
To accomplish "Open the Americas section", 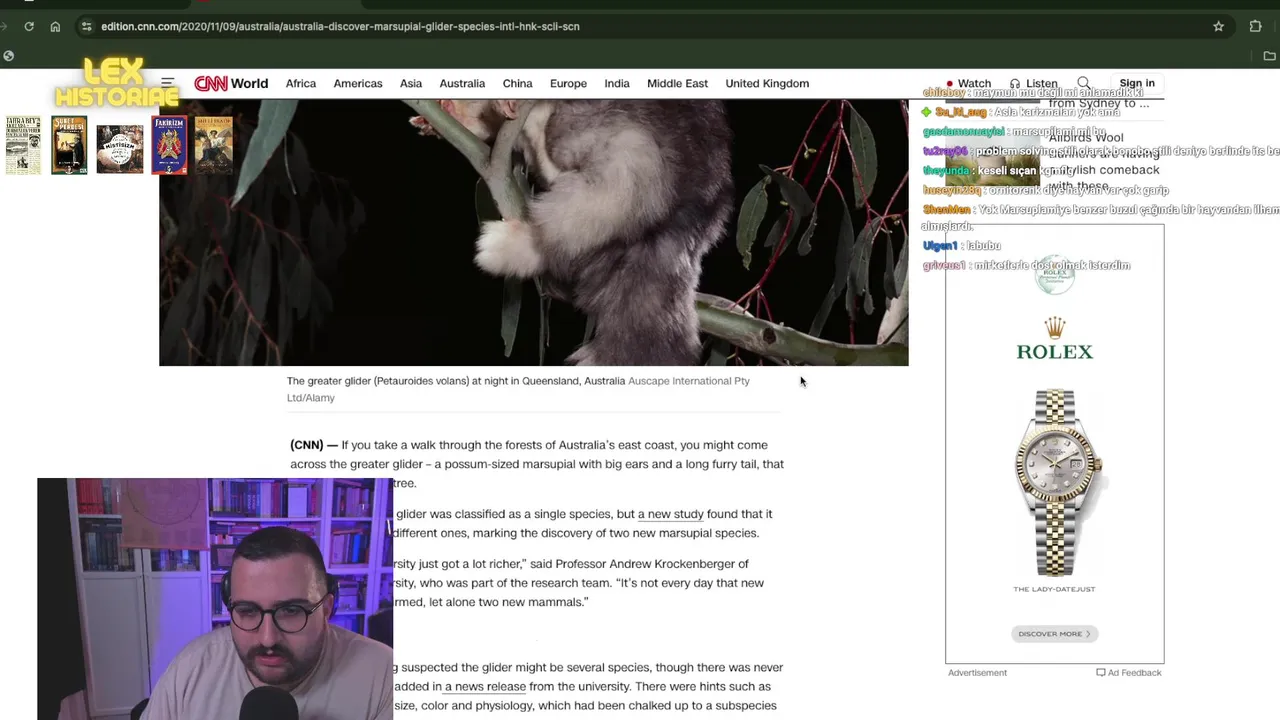I will pos(358,83).
